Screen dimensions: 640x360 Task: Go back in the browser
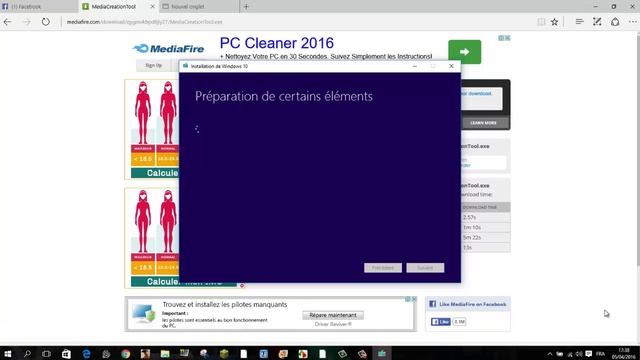point(8,22)
